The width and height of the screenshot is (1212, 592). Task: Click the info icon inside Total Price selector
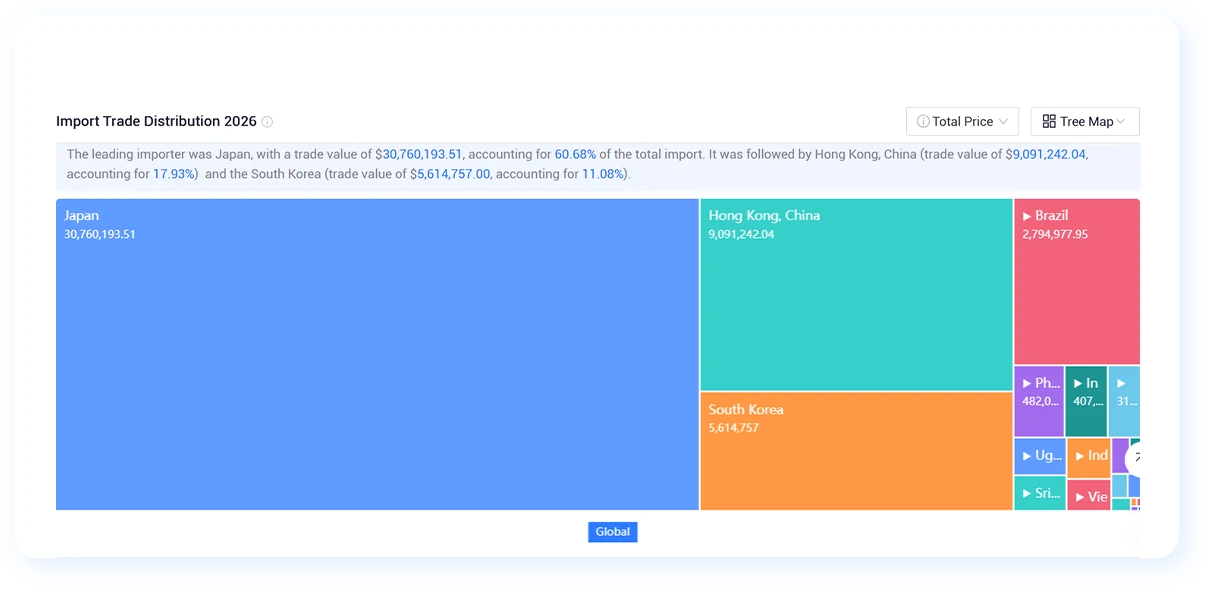(x=923, y=122)
